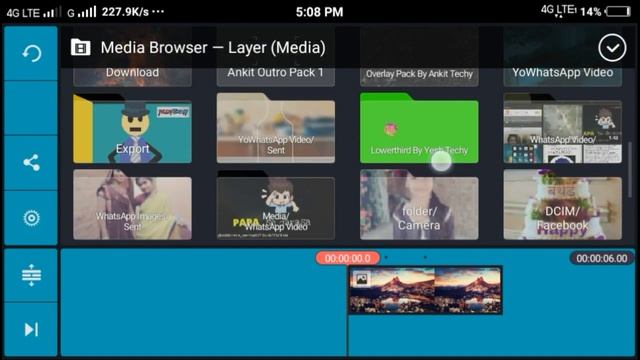Screen dimensions: 640x360
Task: Open the share icon in the sidebar
Action: coord(31,162)
